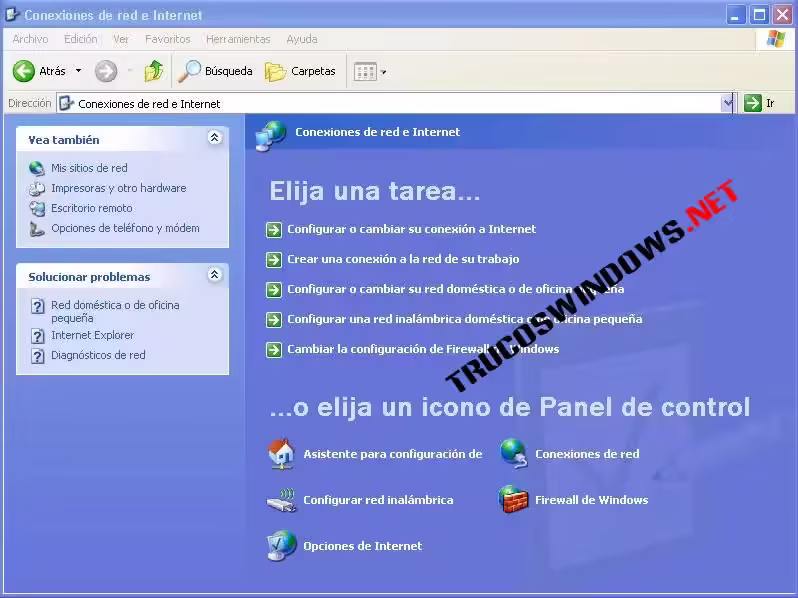Click help icon beside Red doméstica
Screen dimensions: 798x598
[x=37, y=306]
